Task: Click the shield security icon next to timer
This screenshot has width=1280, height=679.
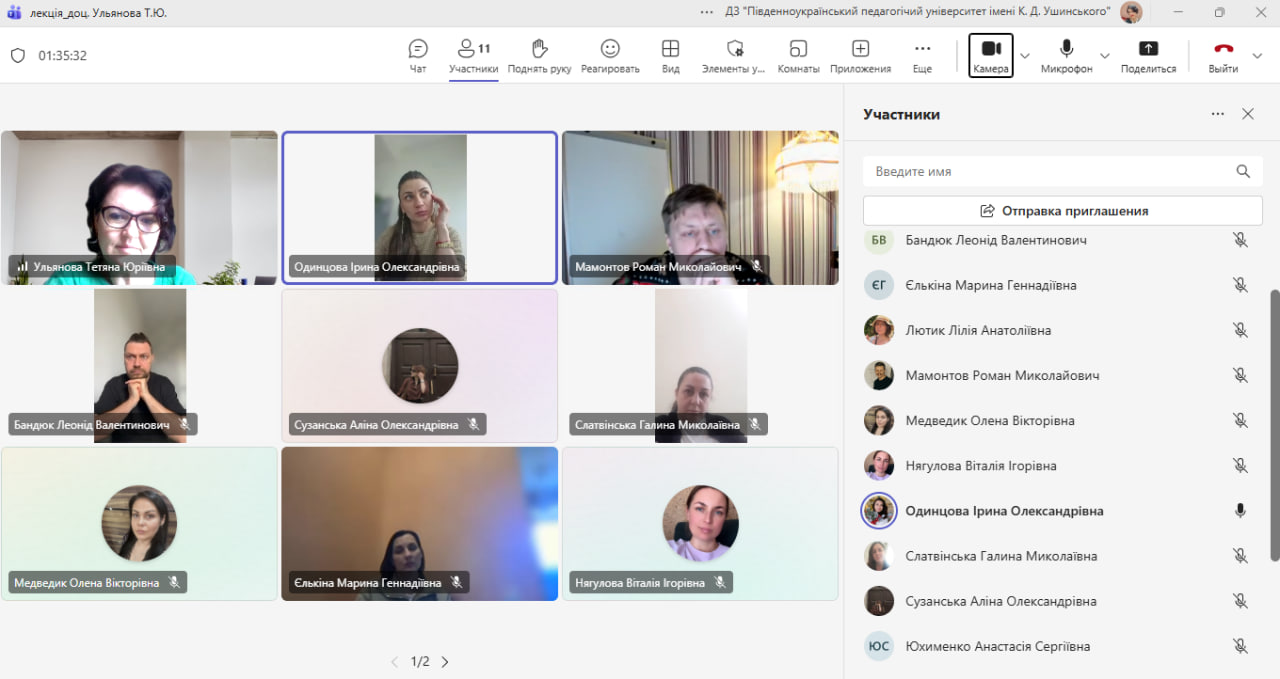Action: (x=18, y=56)
